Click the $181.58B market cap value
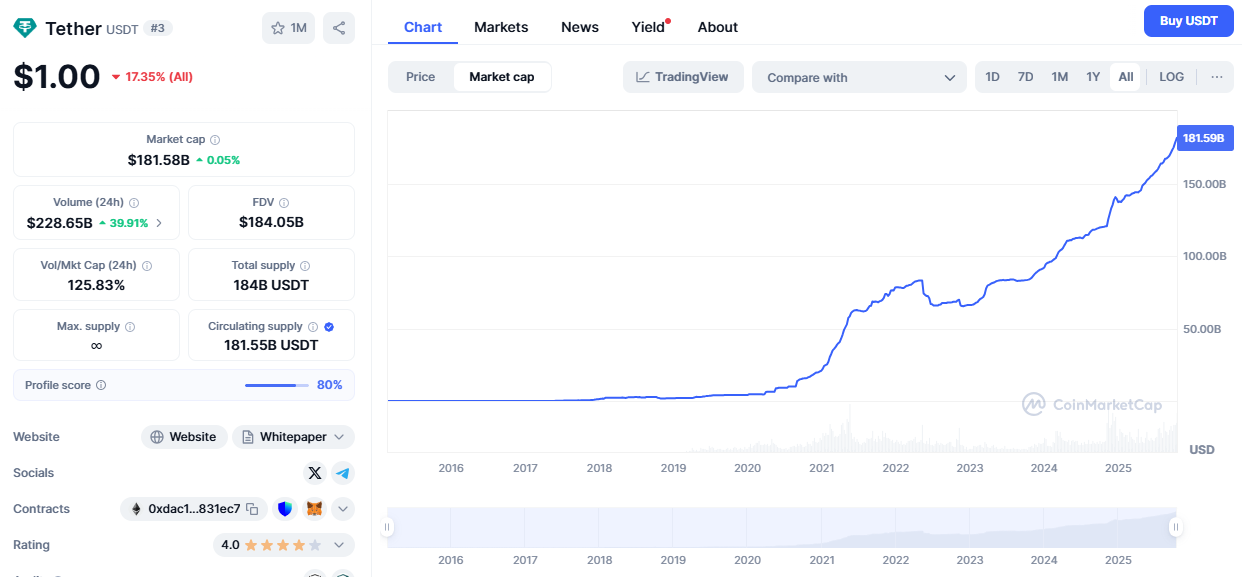The image size is (1242, 577). tap(158, 160)
